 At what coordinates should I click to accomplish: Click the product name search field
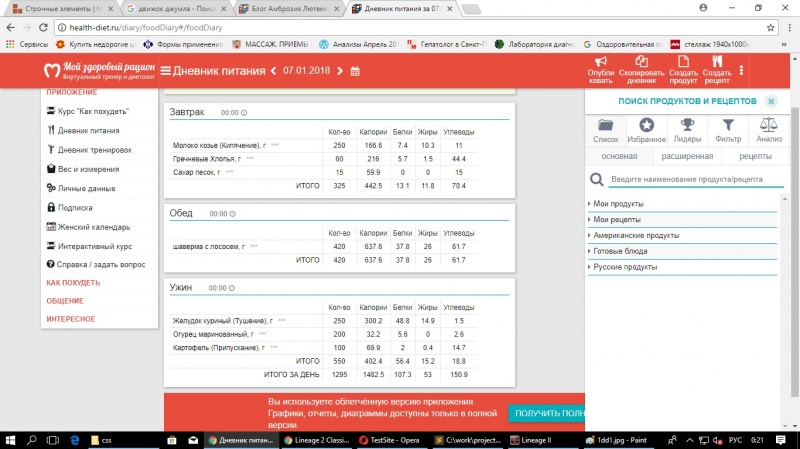tap(690, 179)
